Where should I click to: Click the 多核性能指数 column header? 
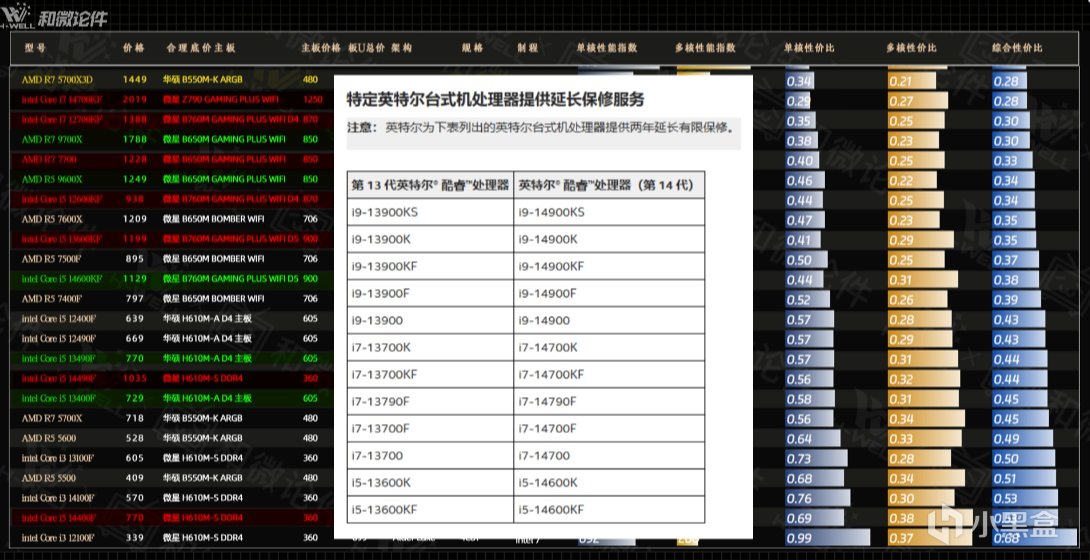tap(705, 48)
